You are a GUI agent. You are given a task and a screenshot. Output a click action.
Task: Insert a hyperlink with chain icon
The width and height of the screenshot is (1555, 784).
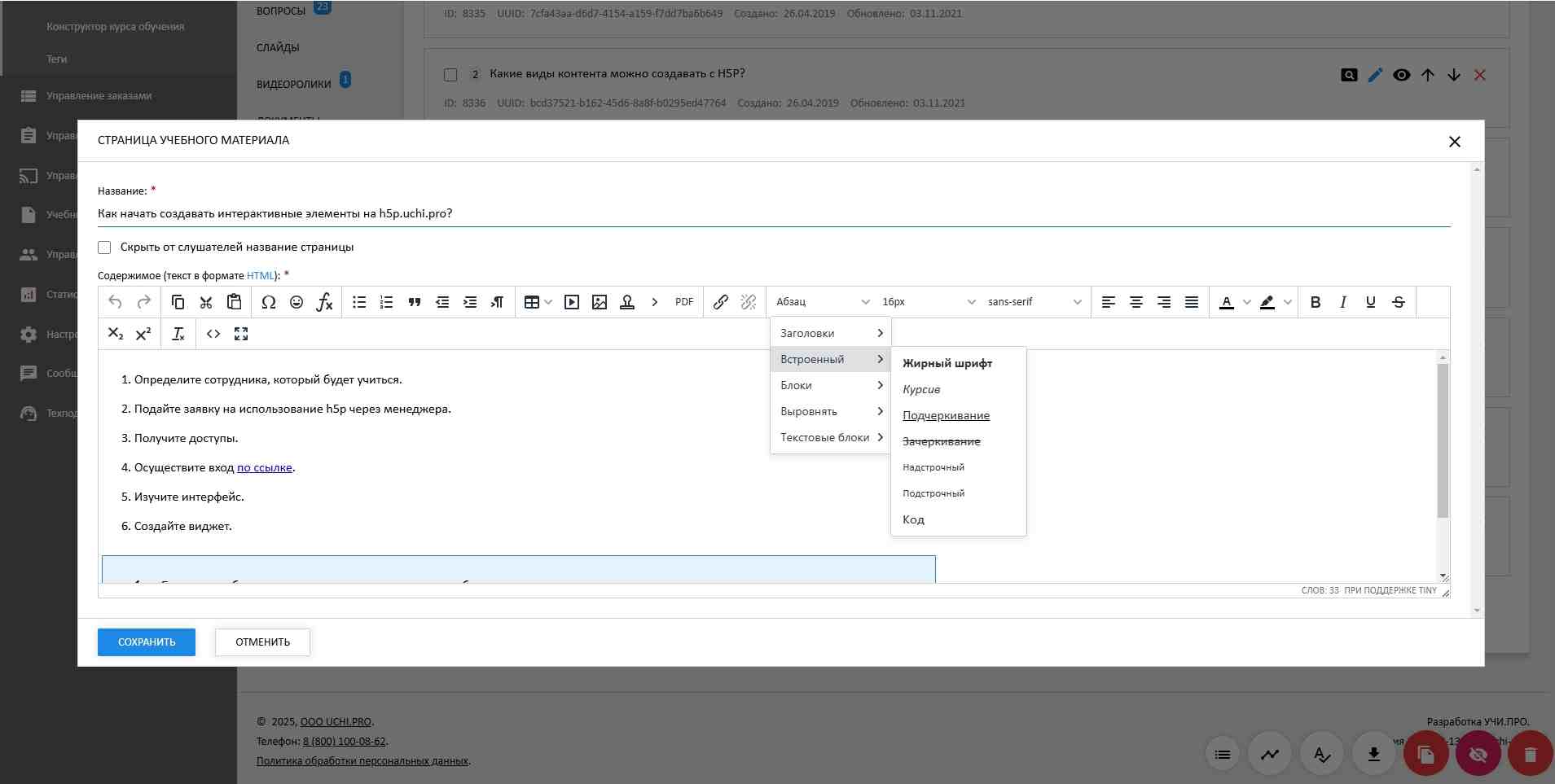[721, 302]
